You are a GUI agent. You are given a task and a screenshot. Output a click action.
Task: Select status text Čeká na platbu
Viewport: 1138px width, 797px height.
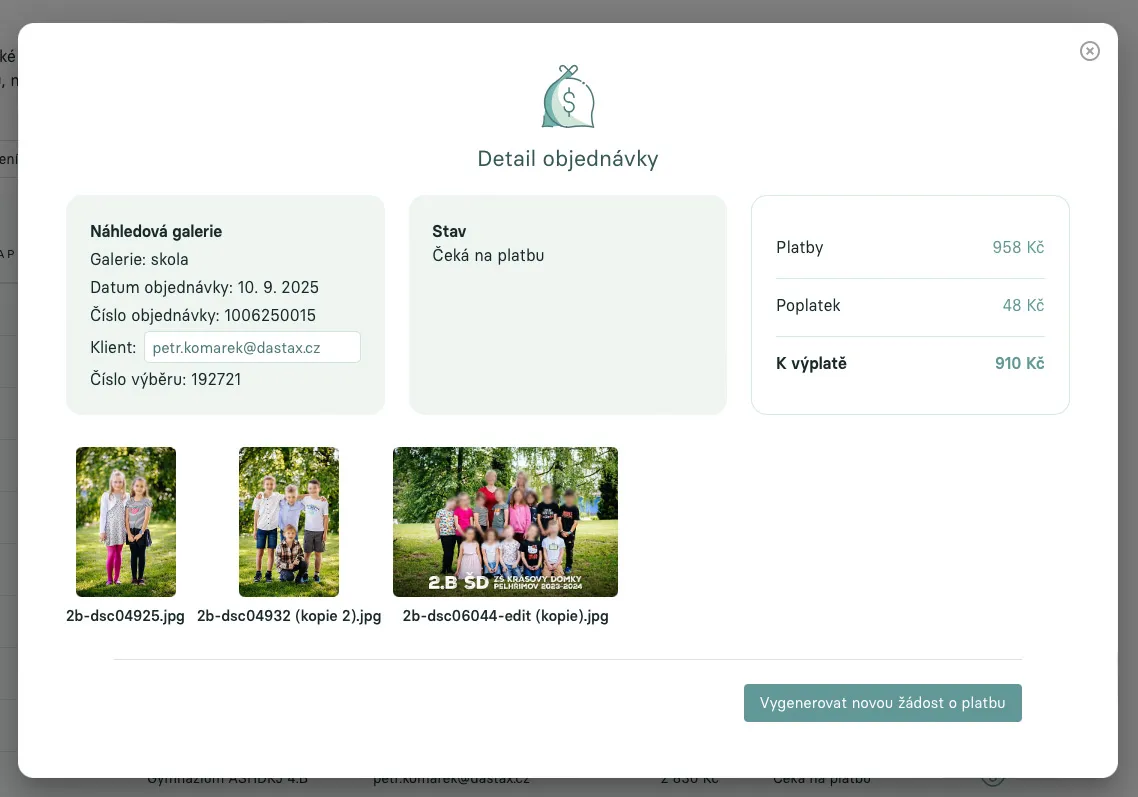[x=488, y=256]
